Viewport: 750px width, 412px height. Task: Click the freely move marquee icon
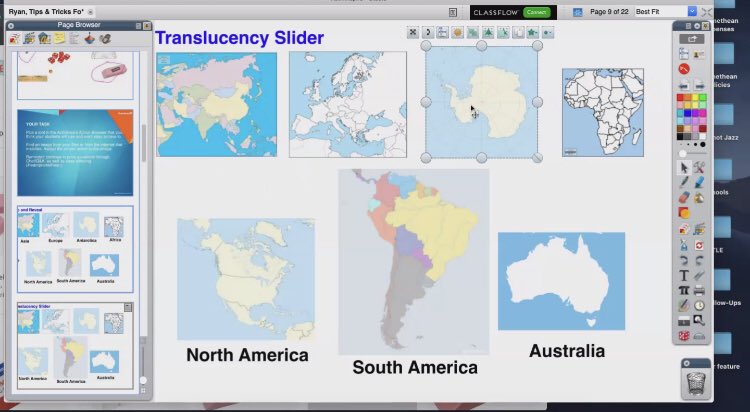pos(412,33)
